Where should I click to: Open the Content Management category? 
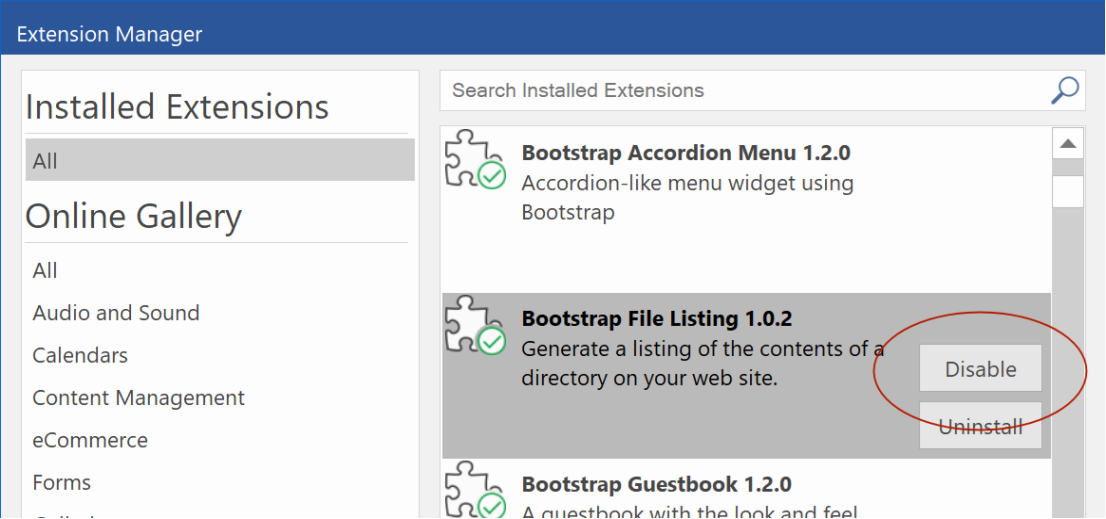point(139,398)
